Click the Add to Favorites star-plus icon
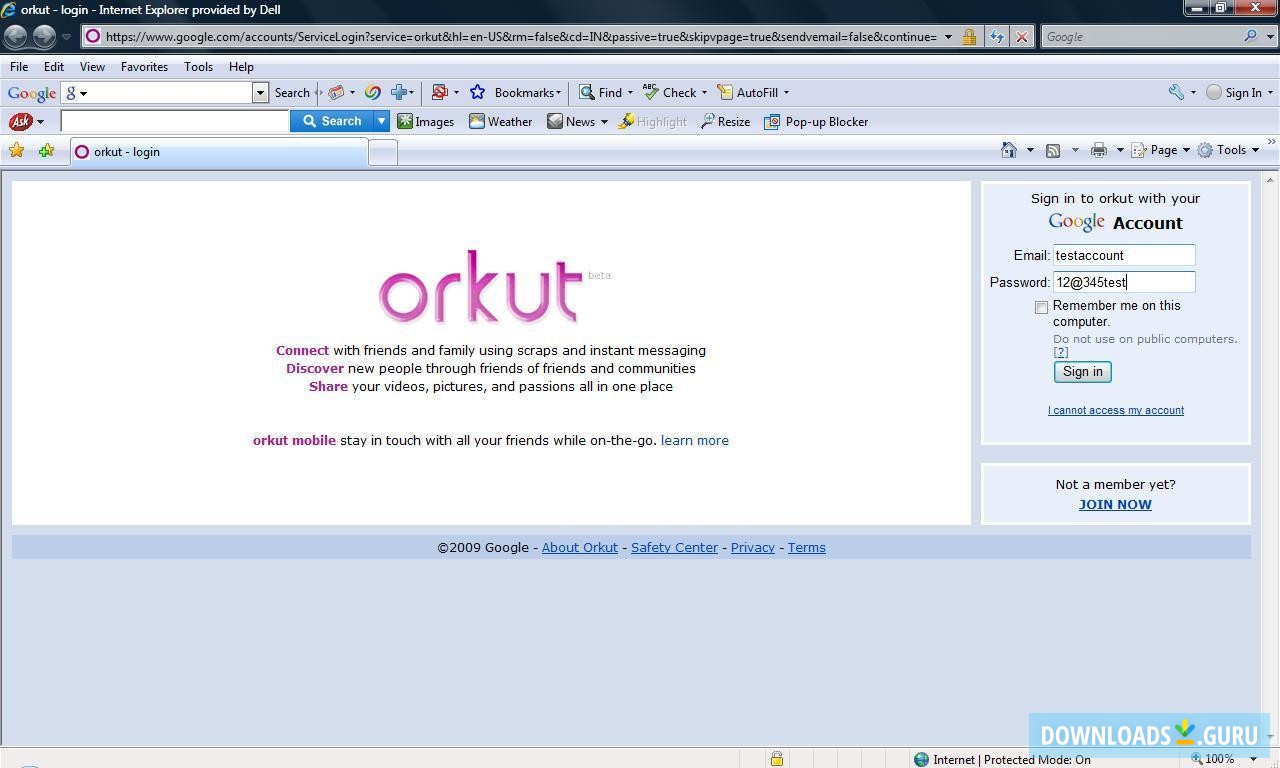The image size is (1280, 768). pyautogui.click(x=46, y=151)
